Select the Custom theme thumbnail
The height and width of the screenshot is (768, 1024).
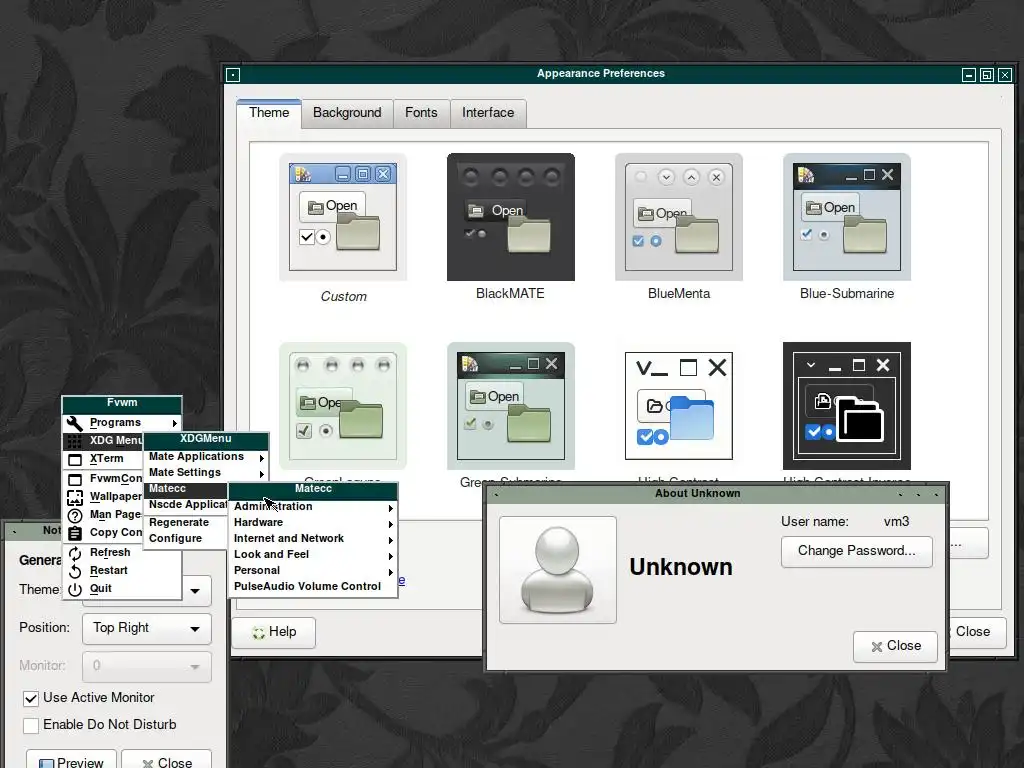tap(343, 217)
